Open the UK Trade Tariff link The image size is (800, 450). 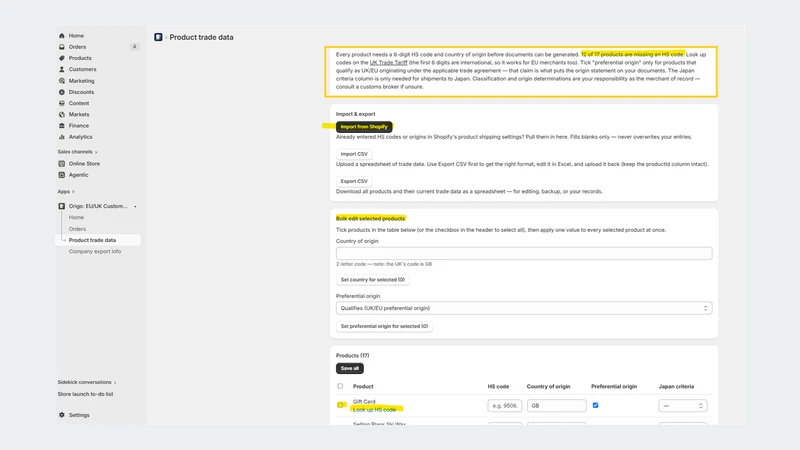(388, 63)
